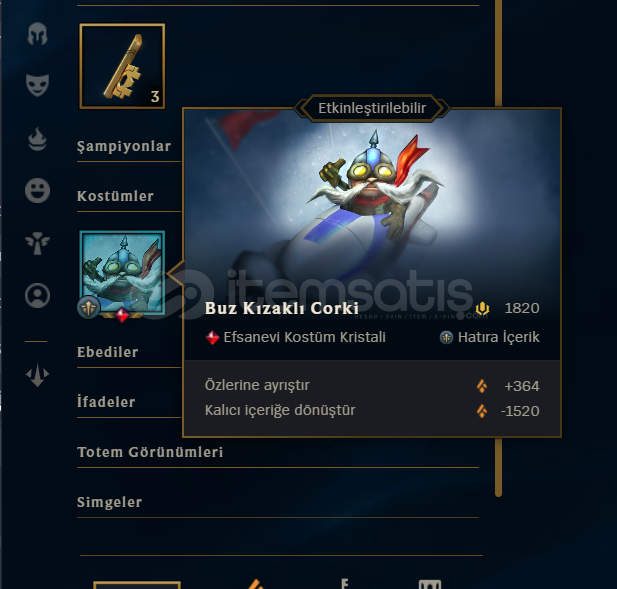This screenshot has width=617, height=589.
Task: Click the legacy badge on Corki thumbnail
Action: 89,307
